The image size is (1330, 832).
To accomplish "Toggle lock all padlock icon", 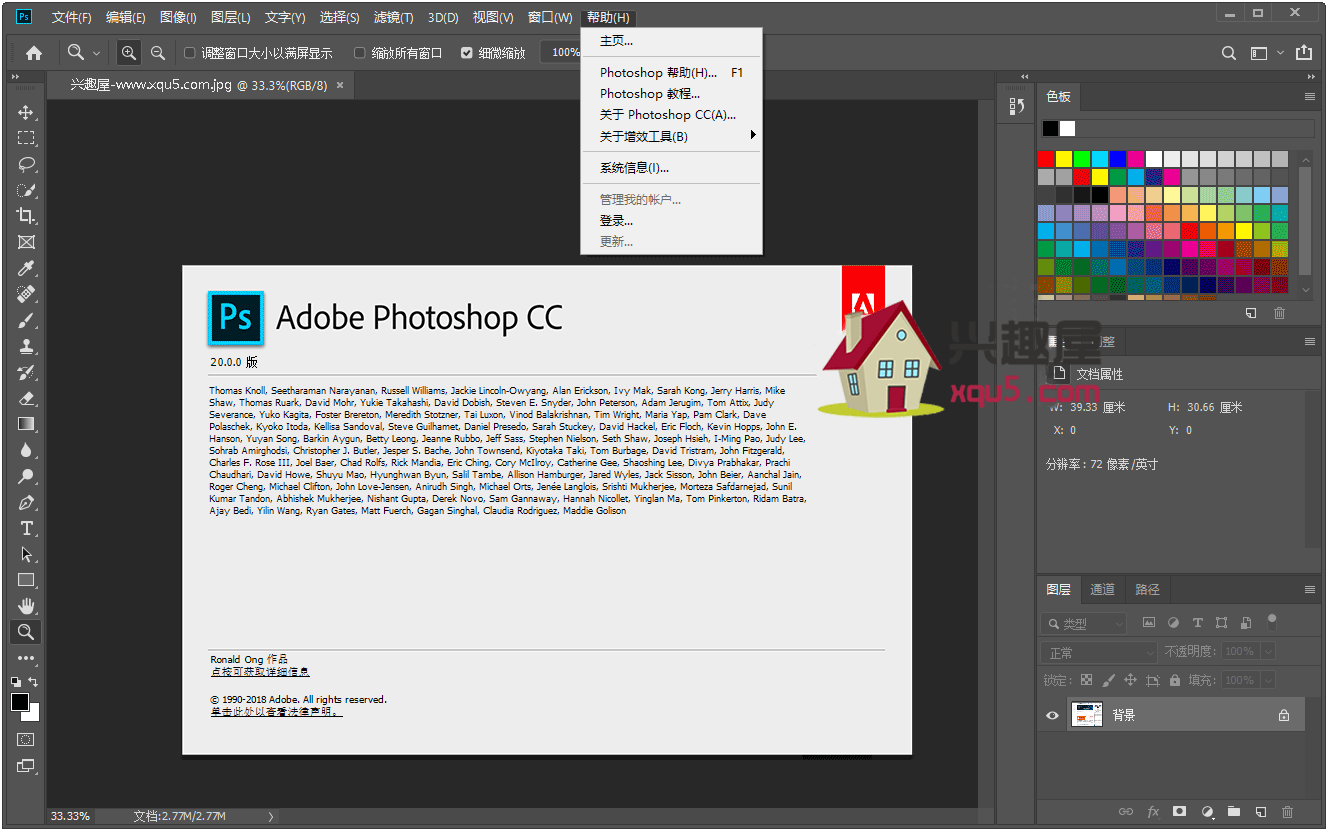I will click(1174, 680).
